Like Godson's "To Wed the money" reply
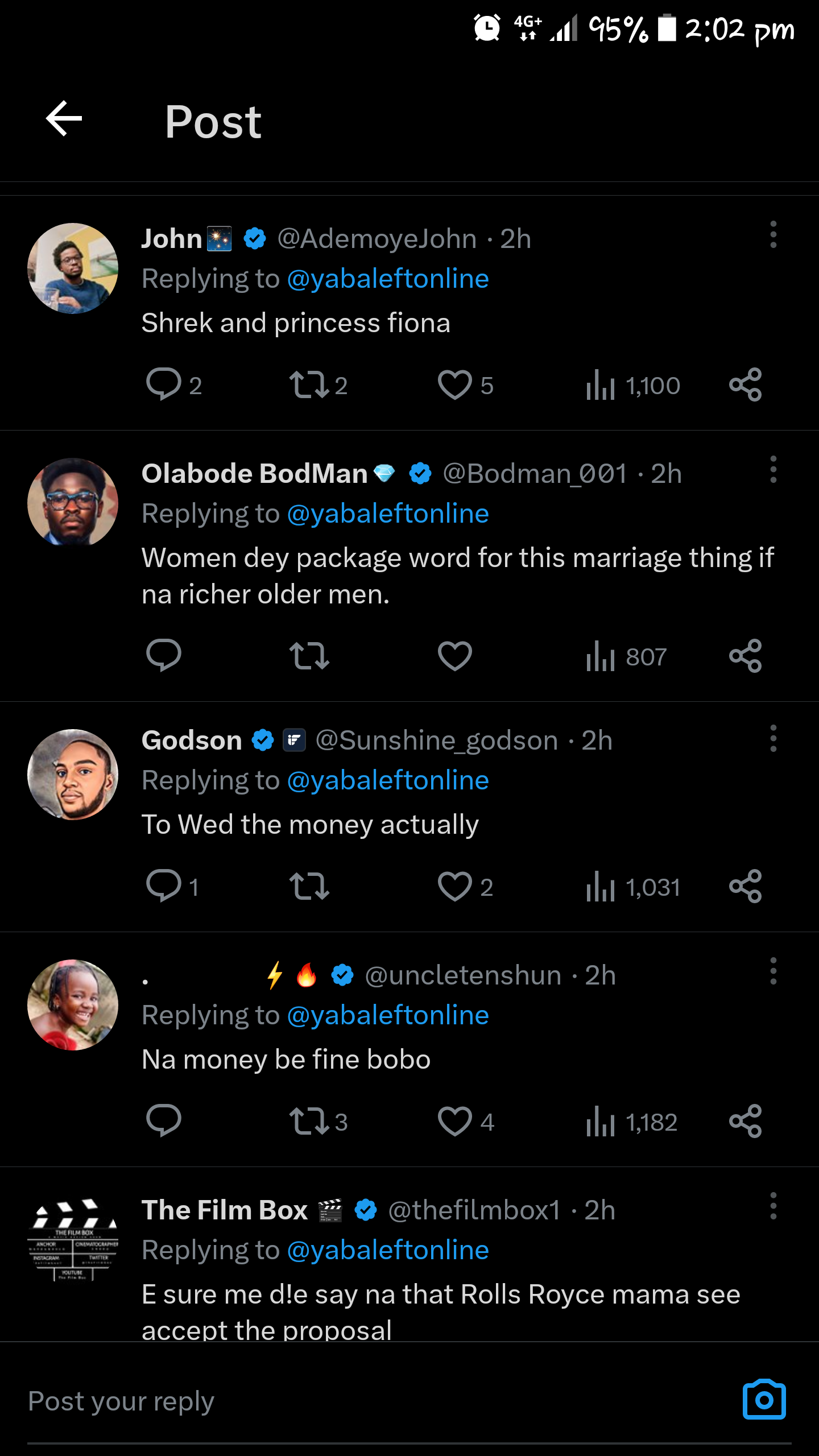Screen dimensions: 819x1456 (x=454, y=887)
